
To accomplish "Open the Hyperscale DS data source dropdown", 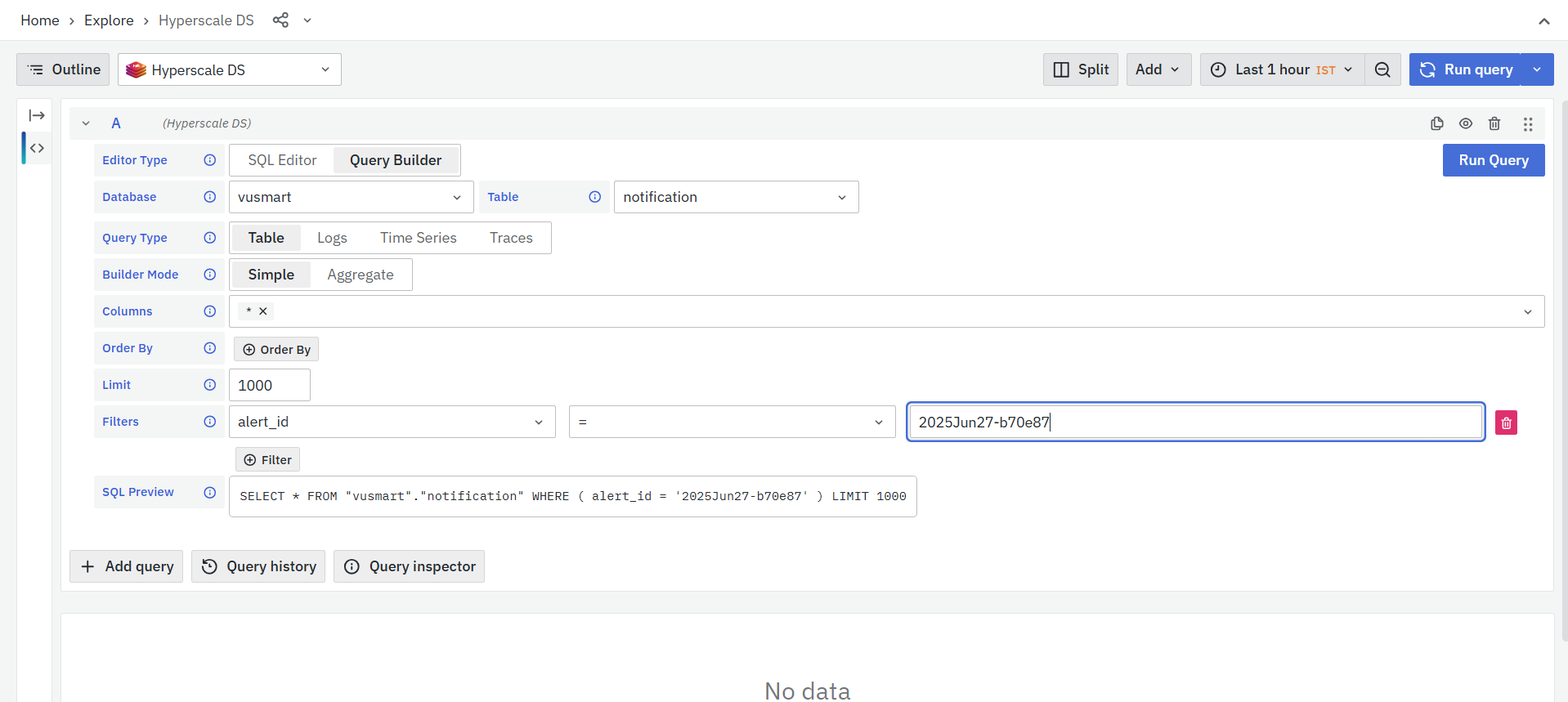I will tap(230, 70).
